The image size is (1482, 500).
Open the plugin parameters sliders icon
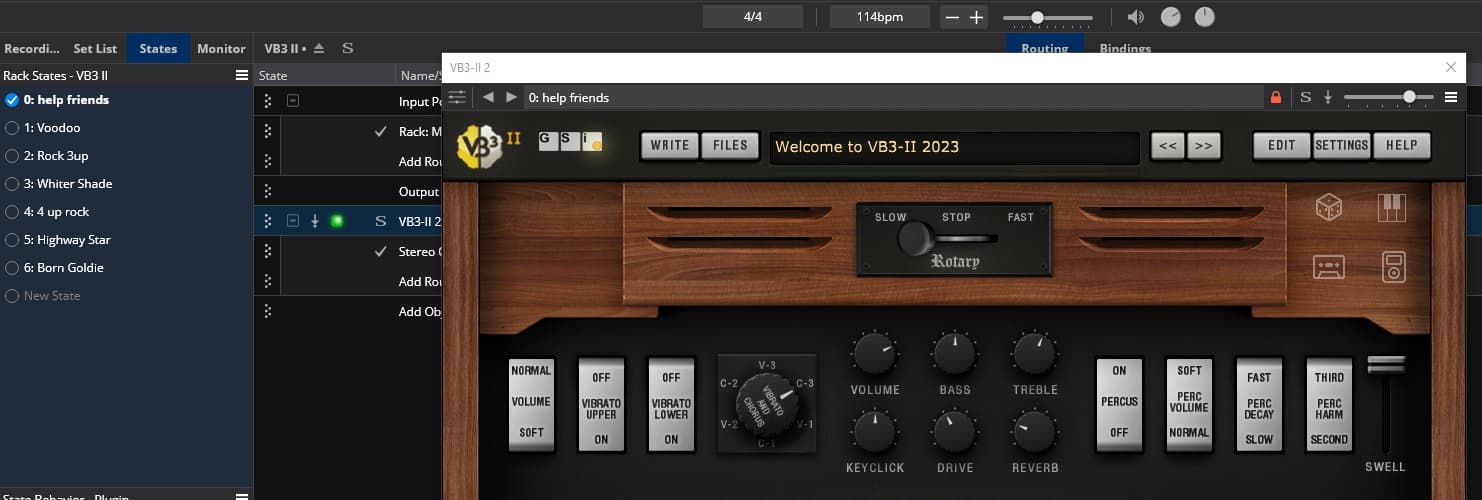(457, 97)
